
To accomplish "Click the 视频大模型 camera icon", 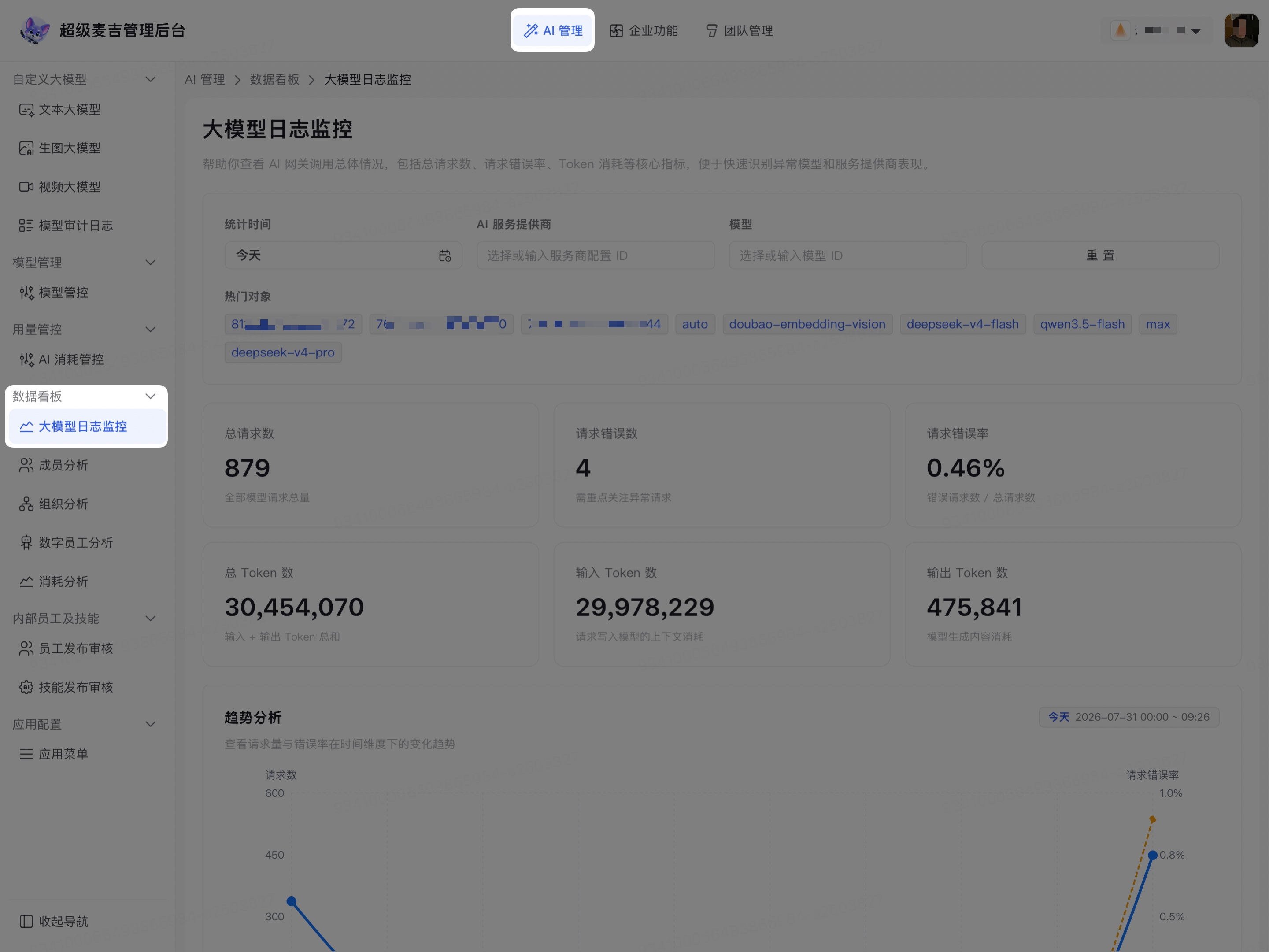I will [x=26, y=187].
